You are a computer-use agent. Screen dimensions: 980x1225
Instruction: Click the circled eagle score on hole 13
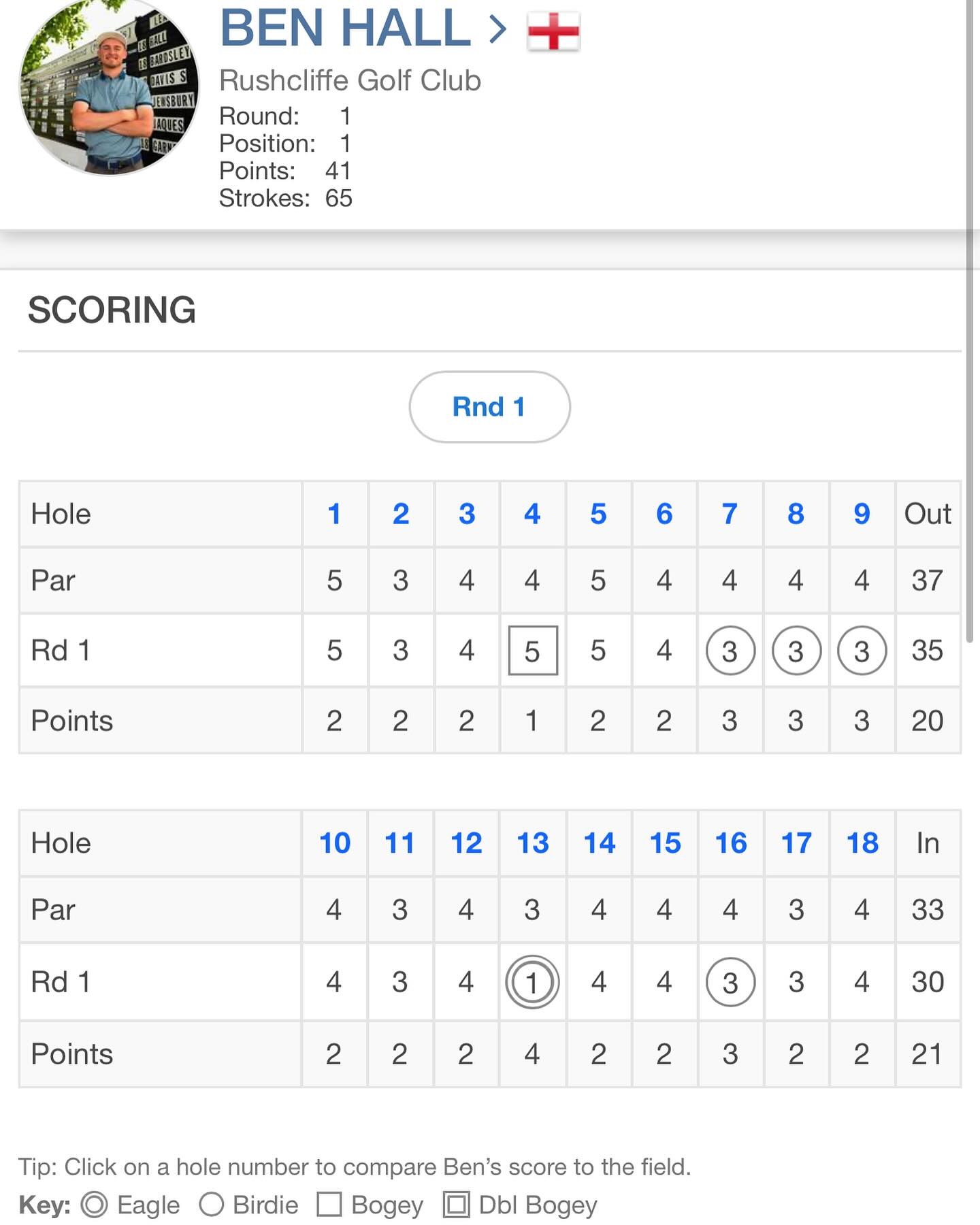[532, 982]
